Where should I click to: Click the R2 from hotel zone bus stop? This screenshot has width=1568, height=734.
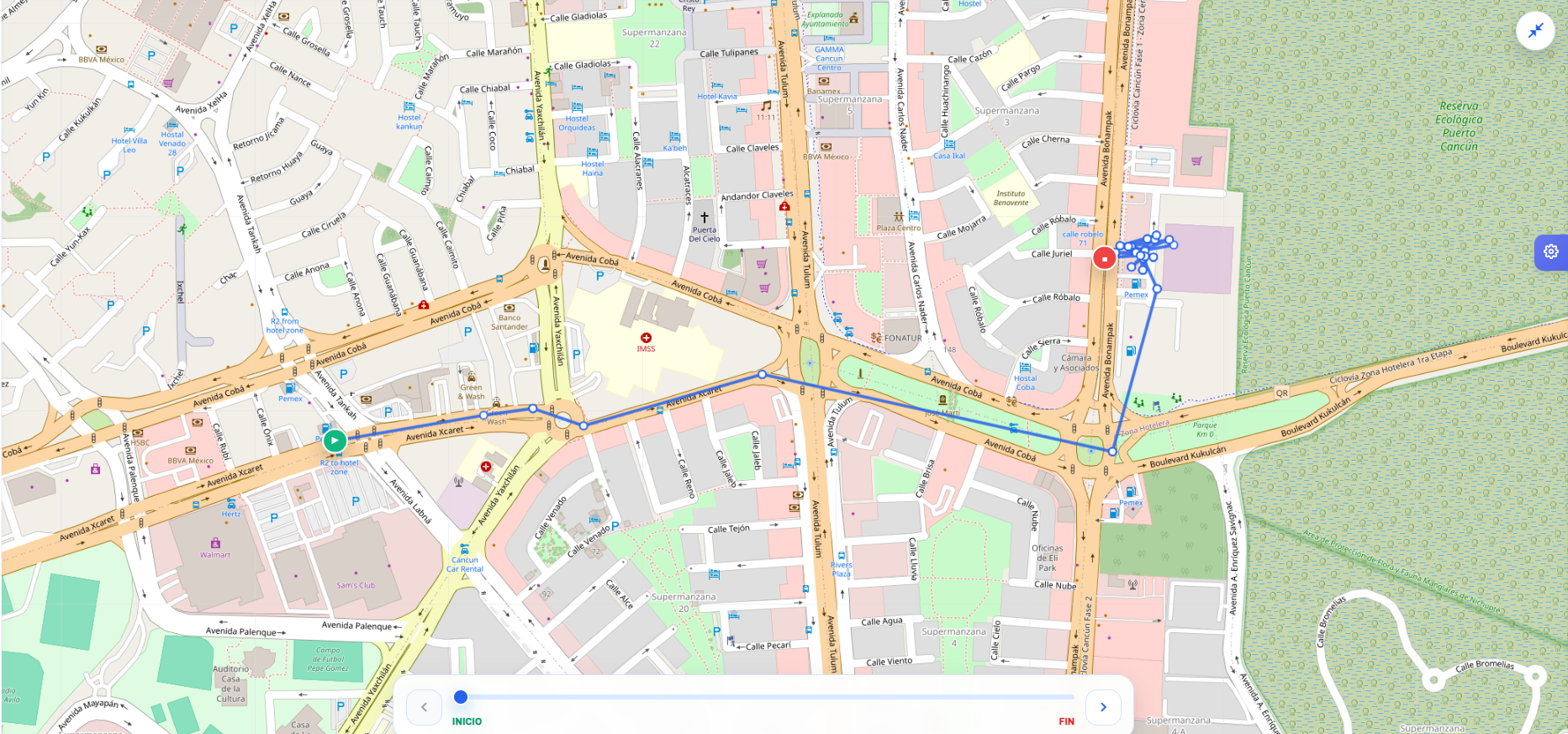point(284,312)
